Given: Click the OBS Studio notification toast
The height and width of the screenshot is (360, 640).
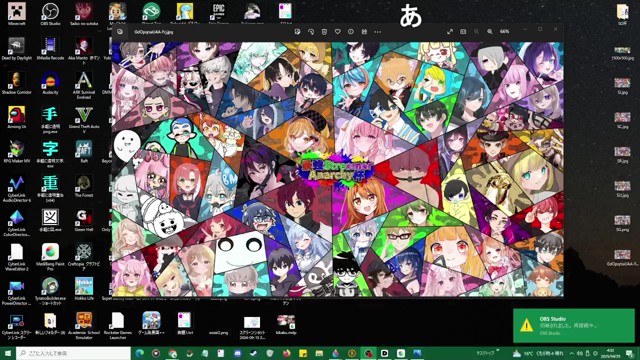Looking at the screenshot, I should click(x=574, y=325).
